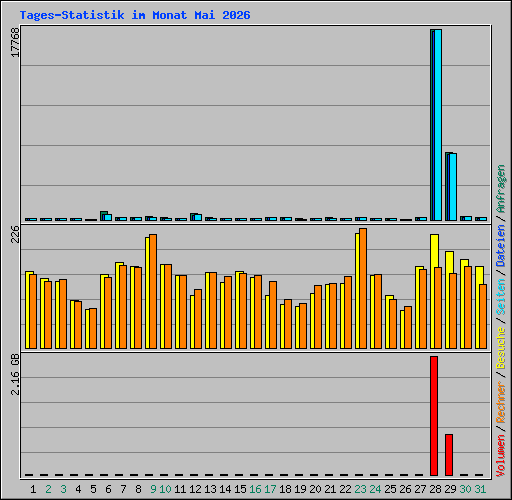The image size is (512, 500).
Task: Click the cyan bar for day 29
Action: pos(453,187)
